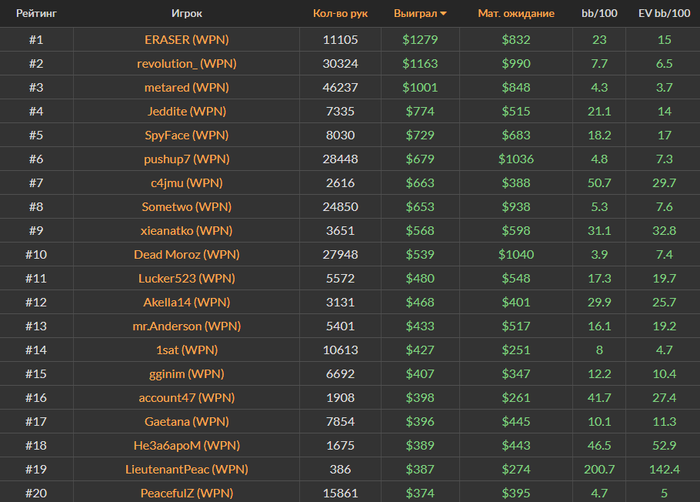Select winnings value $539
This screenshot has width=700, height=502.
(x=420, y=255)
